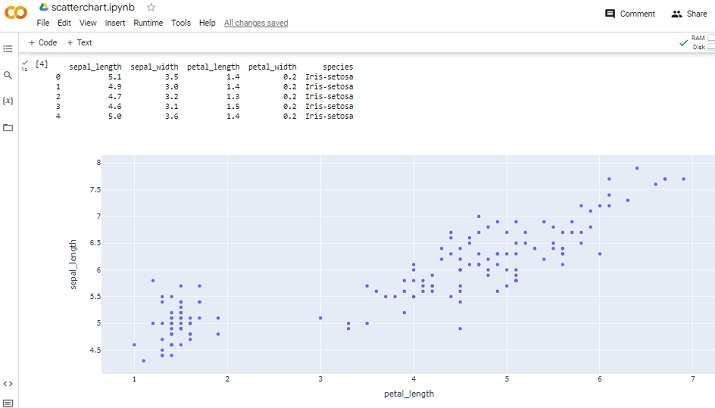Click the All changes saved link

[256, 23]
